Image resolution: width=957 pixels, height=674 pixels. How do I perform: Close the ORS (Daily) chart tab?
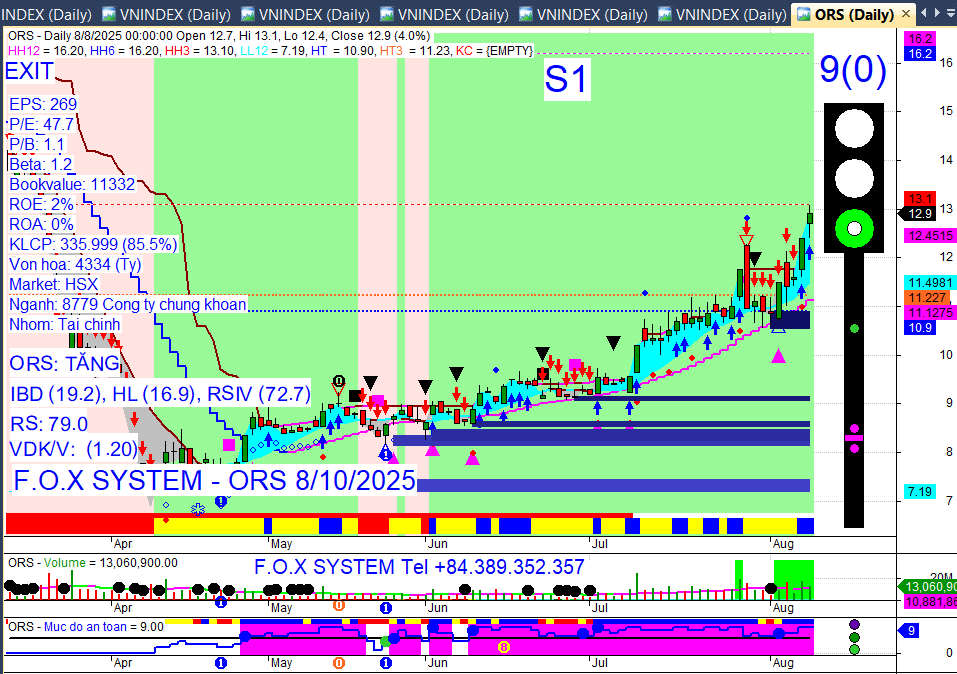click(906, 13)
